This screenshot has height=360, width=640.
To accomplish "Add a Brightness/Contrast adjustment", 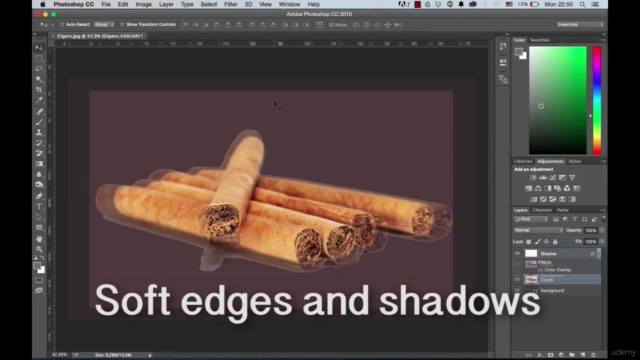I will (533, 178).
